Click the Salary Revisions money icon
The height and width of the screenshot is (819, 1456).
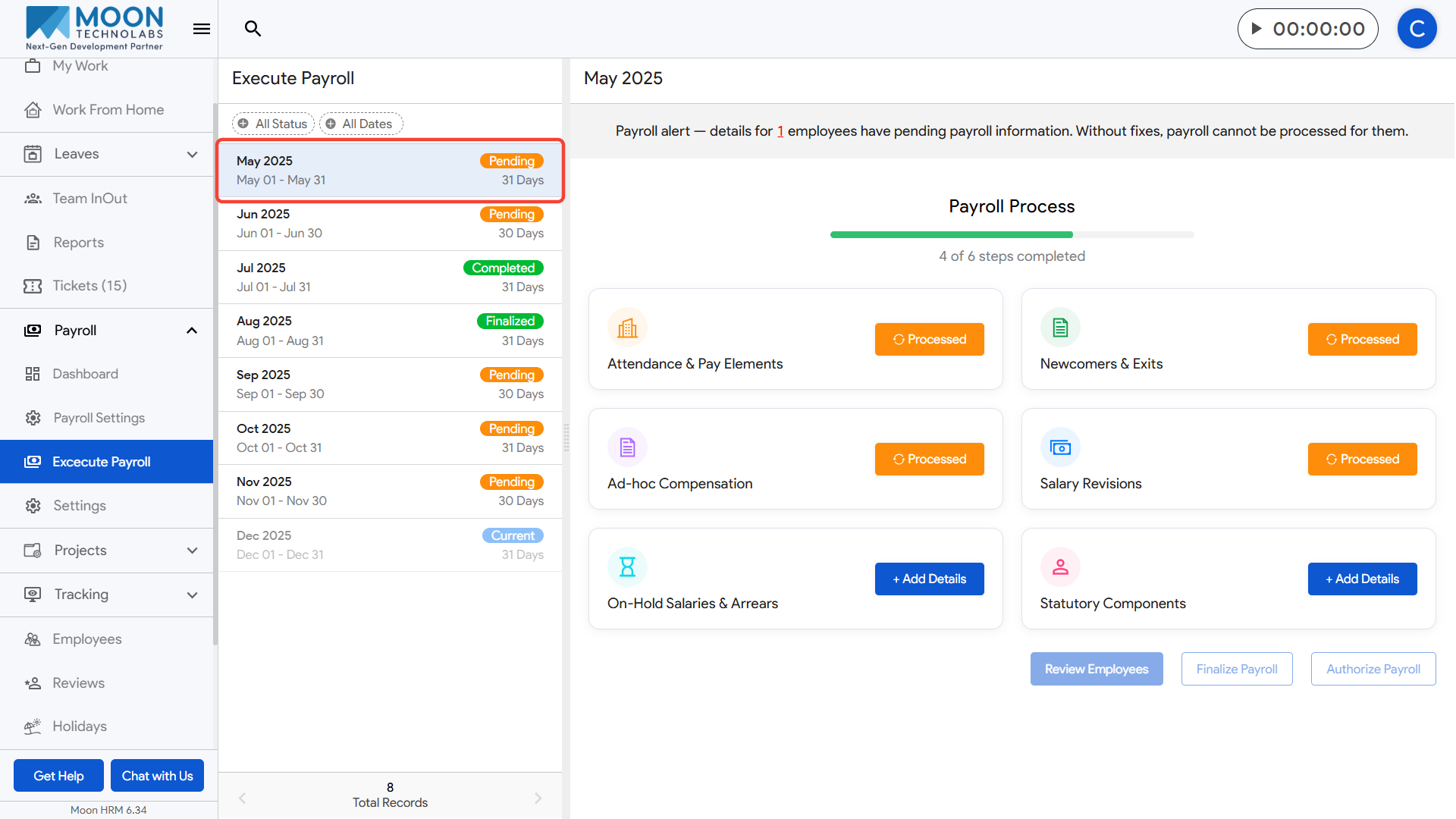coord(1060,447)
